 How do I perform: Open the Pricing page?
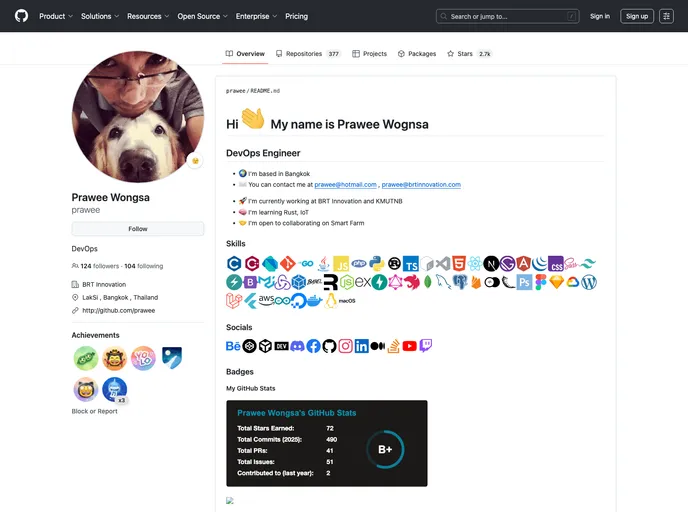click(x=297, y=16)
